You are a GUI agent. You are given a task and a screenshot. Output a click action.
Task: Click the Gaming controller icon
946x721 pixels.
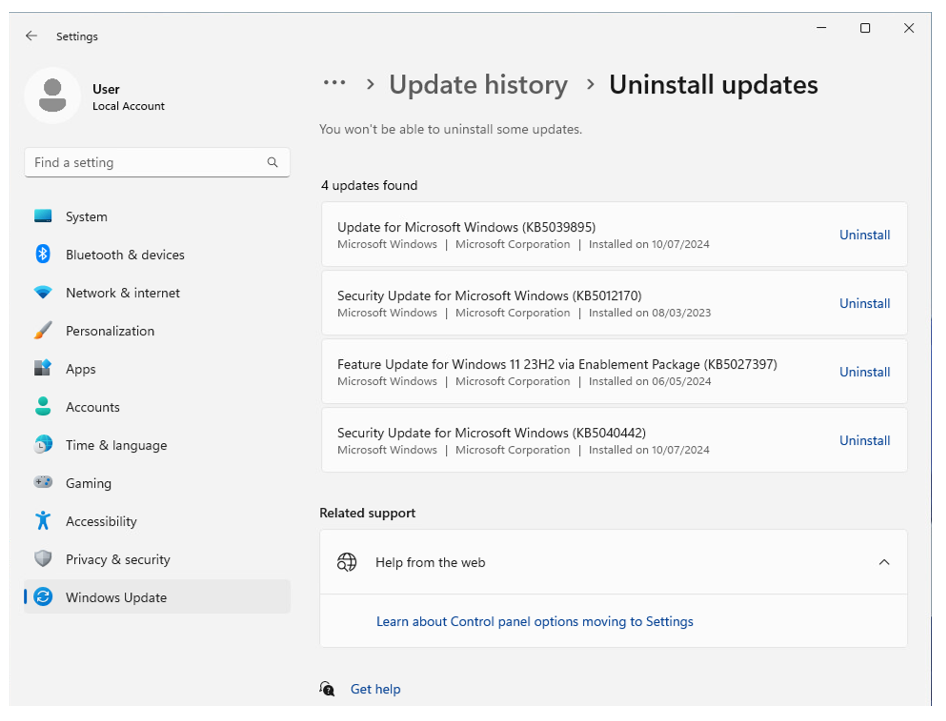(43, 483)
